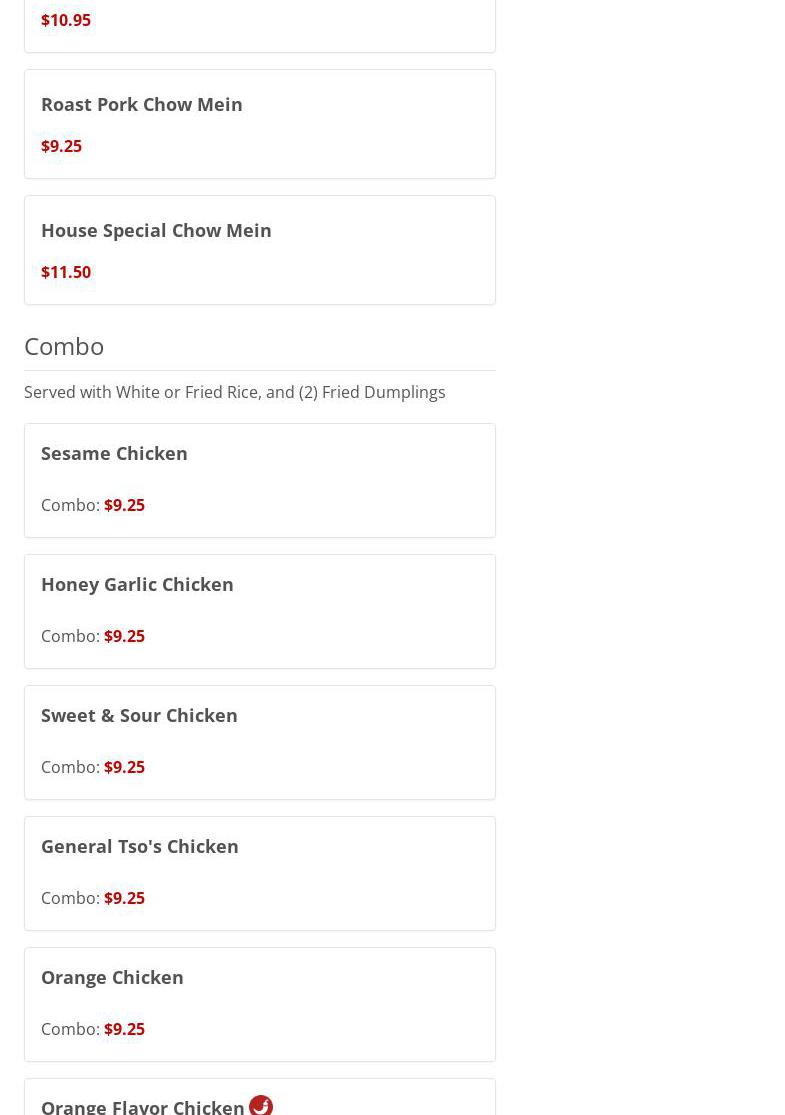Select Sweet & Sour Chicken combo

click(139, 715)
